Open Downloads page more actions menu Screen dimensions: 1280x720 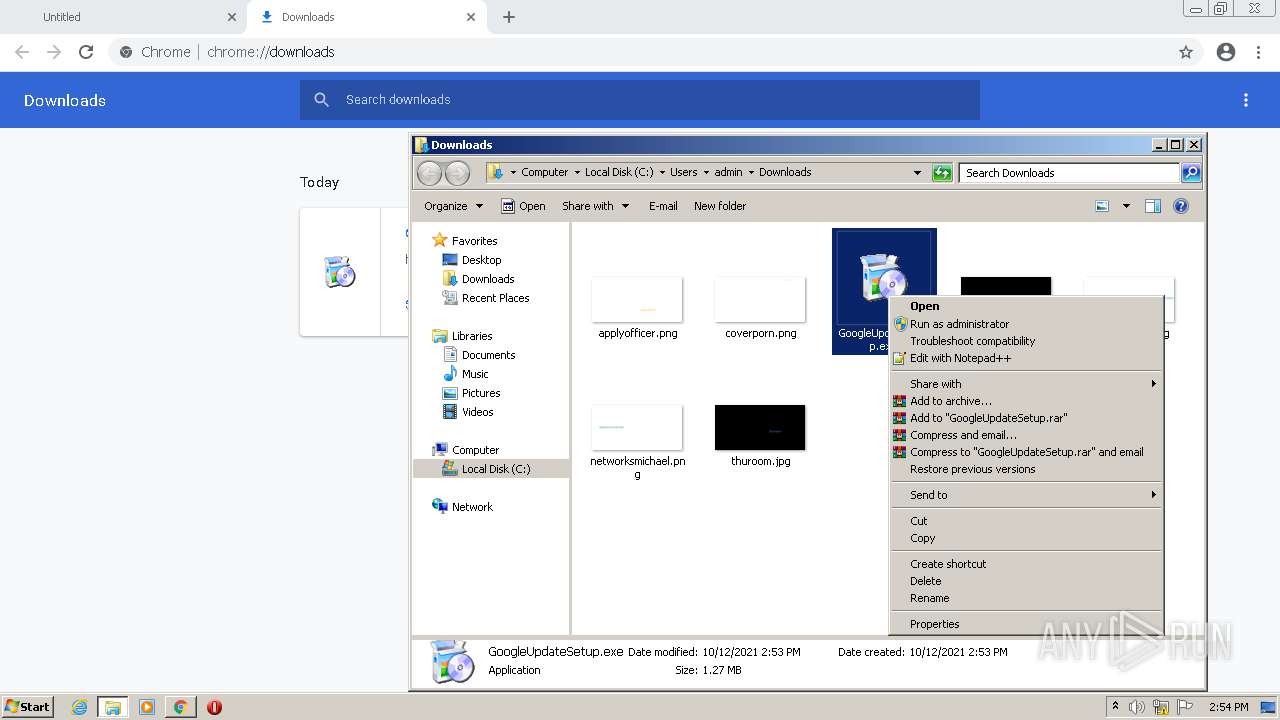pyautogui.click(x=1246, y=100)
